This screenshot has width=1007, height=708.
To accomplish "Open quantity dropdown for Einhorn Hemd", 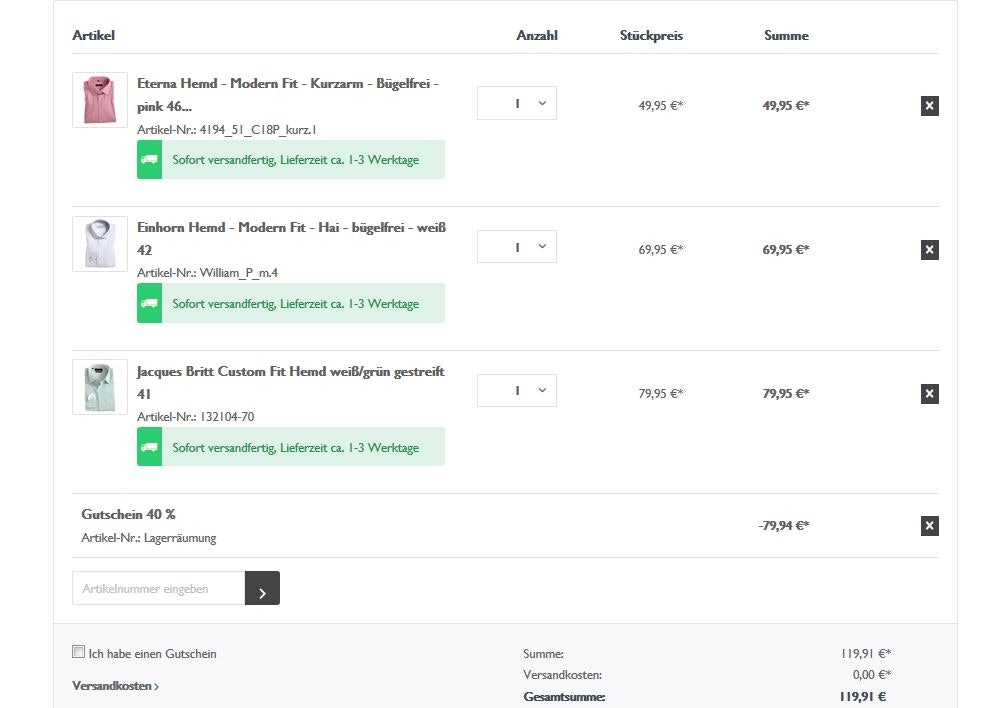I will pyautogui.click(x=517, y=247).
